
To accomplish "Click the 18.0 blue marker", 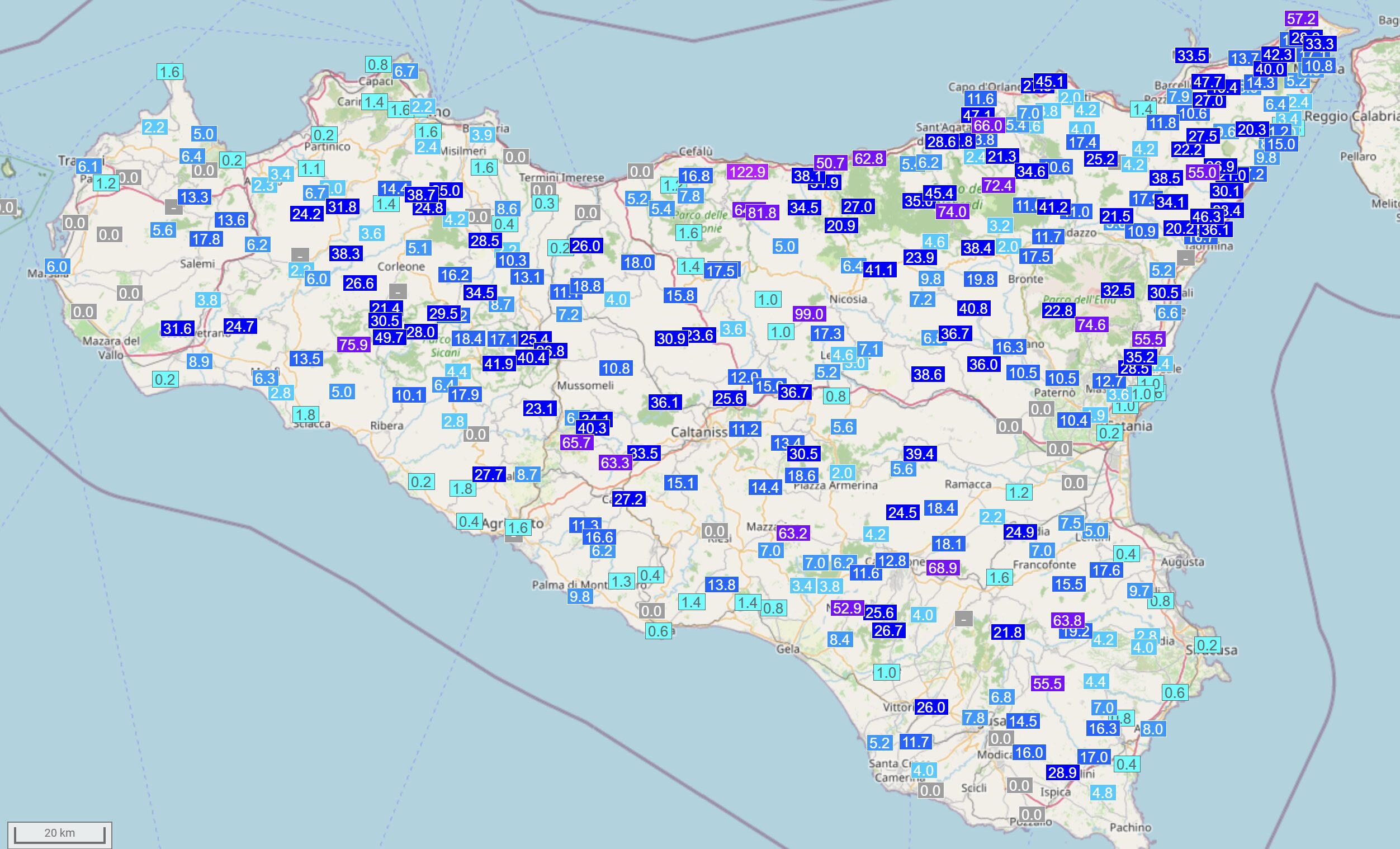I will pyautogui.click(x=637, y=262).
